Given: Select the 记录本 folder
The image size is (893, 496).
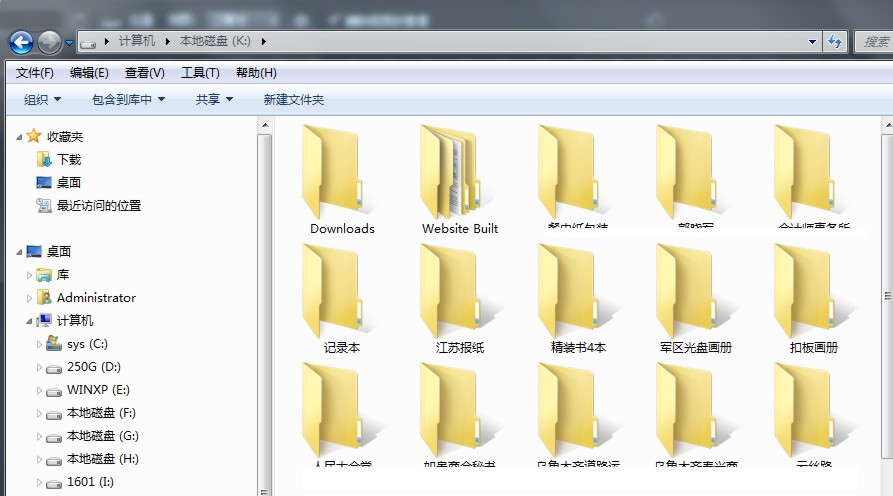Looking at the screenshot, I should (x=342, y=300).
